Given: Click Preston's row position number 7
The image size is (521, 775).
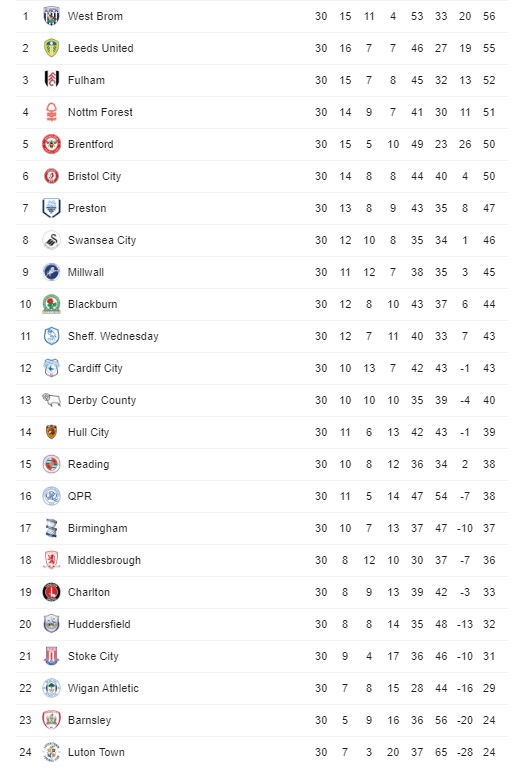Looking at the screenshot, I should 25,208.
